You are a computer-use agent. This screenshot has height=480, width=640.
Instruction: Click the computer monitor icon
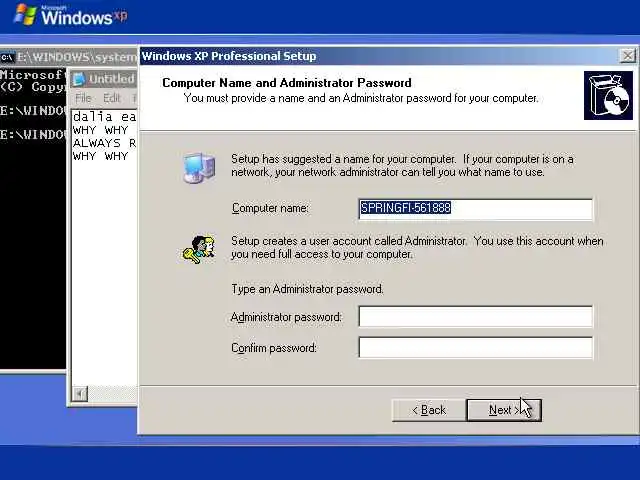199,167
